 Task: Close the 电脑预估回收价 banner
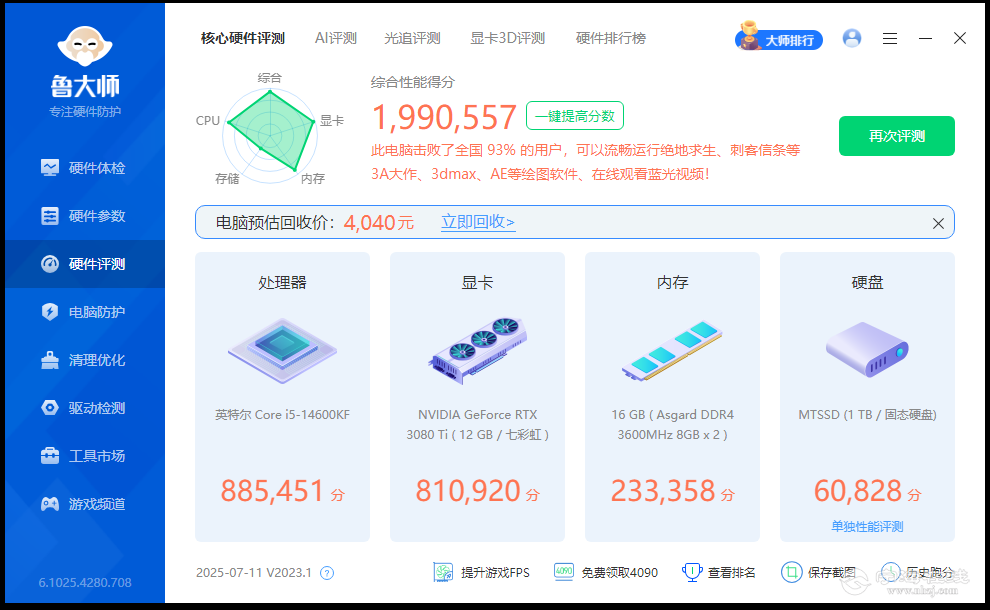point(938,224)
